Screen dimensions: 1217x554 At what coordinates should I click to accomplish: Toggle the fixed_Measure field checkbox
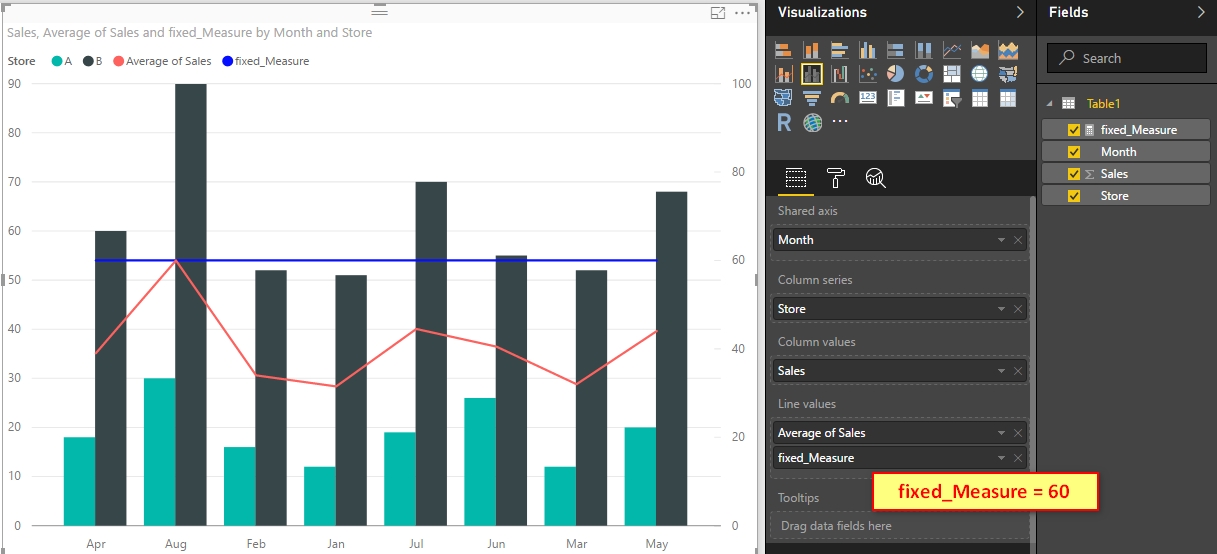pos(1074,130)
